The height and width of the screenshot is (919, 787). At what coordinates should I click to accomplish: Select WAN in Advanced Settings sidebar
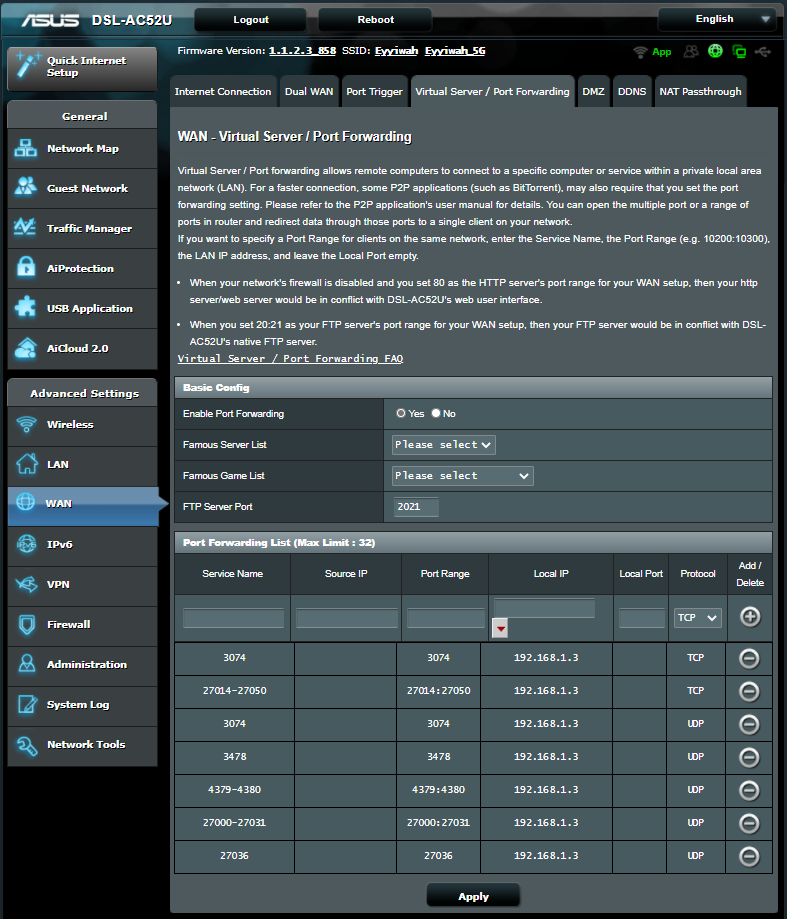click(83, 504)
